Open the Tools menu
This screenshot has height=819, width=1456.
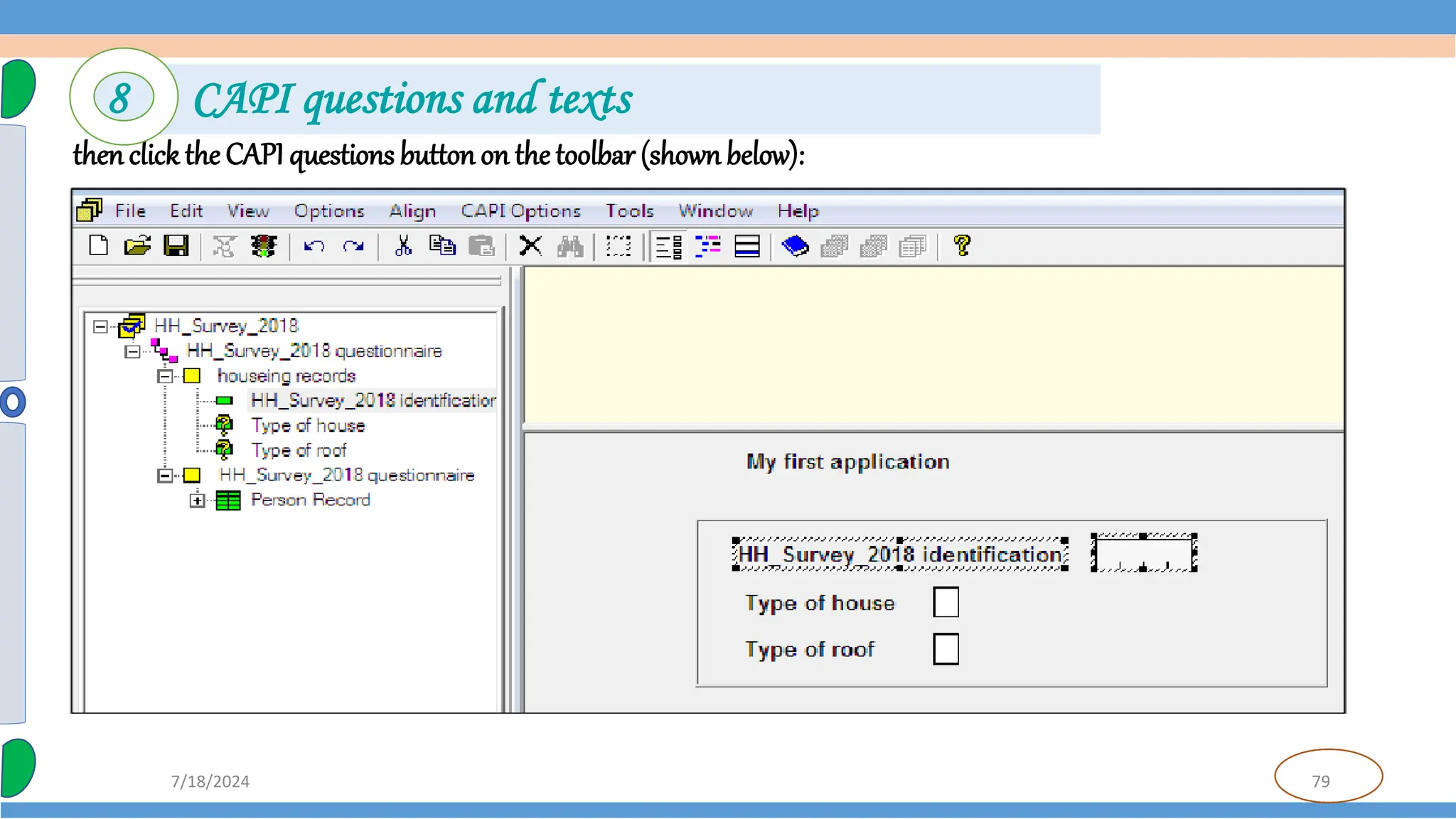click(x=630, y=211)
